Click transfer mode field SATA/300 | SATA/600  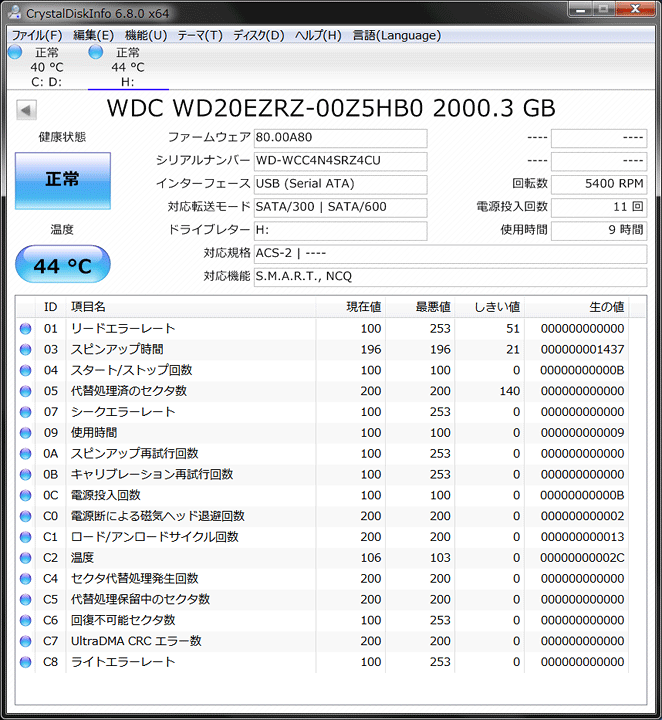point(341,207)
